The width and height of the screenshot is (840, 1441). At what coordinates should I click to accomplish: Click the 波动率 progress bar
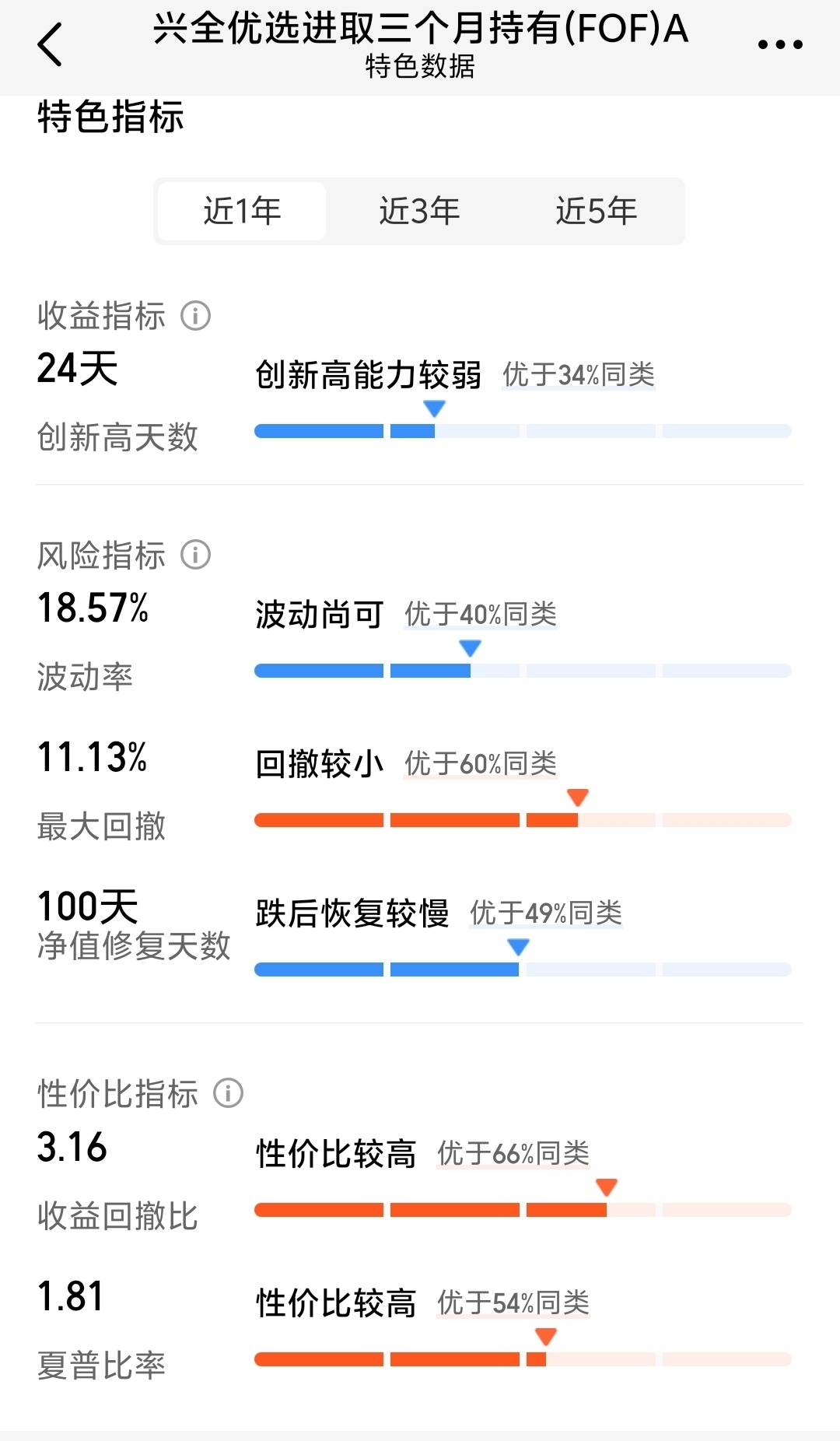coord(523,671)
